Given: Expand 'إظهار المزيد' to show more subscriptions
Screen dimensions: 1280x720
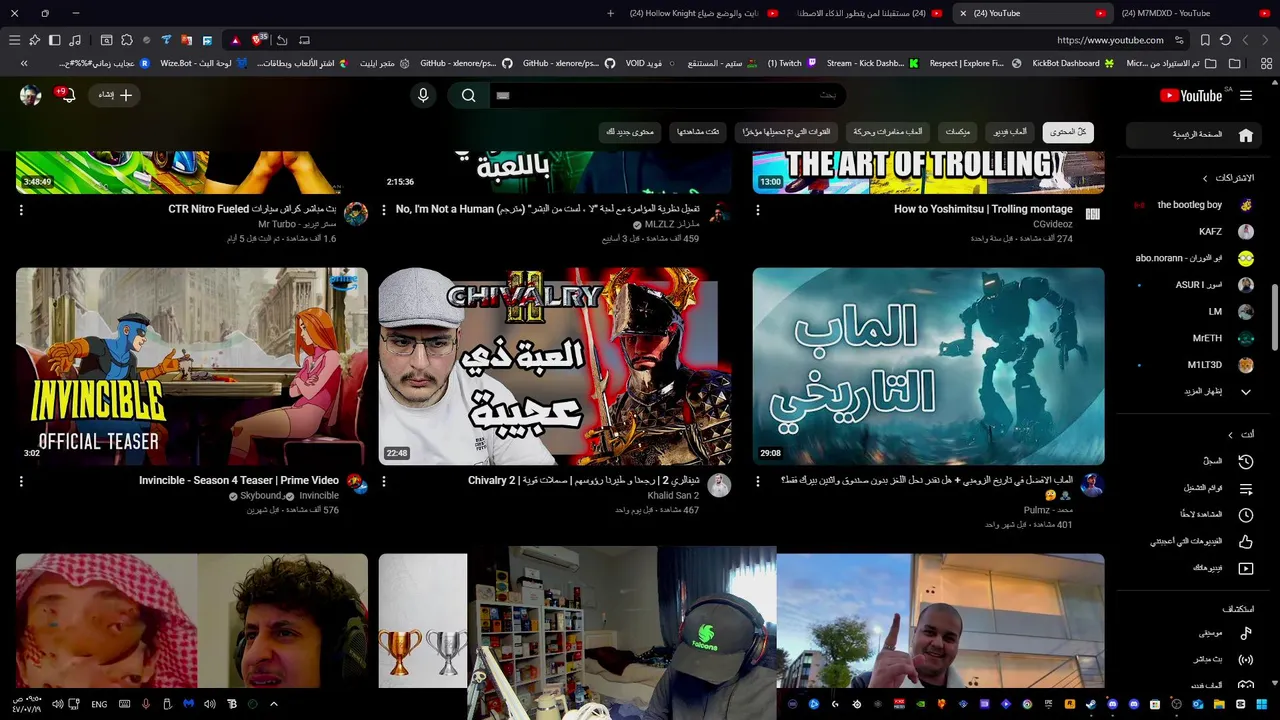Looking at the screenshot, I should (x=1193, y=392).
